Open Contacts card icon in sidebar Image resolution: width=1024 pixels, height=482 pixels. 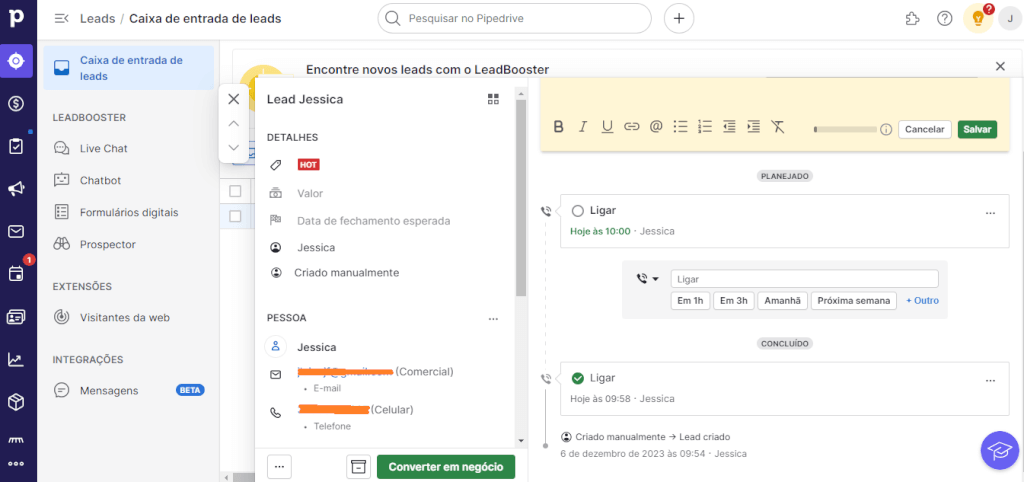(x=16, y=317)
